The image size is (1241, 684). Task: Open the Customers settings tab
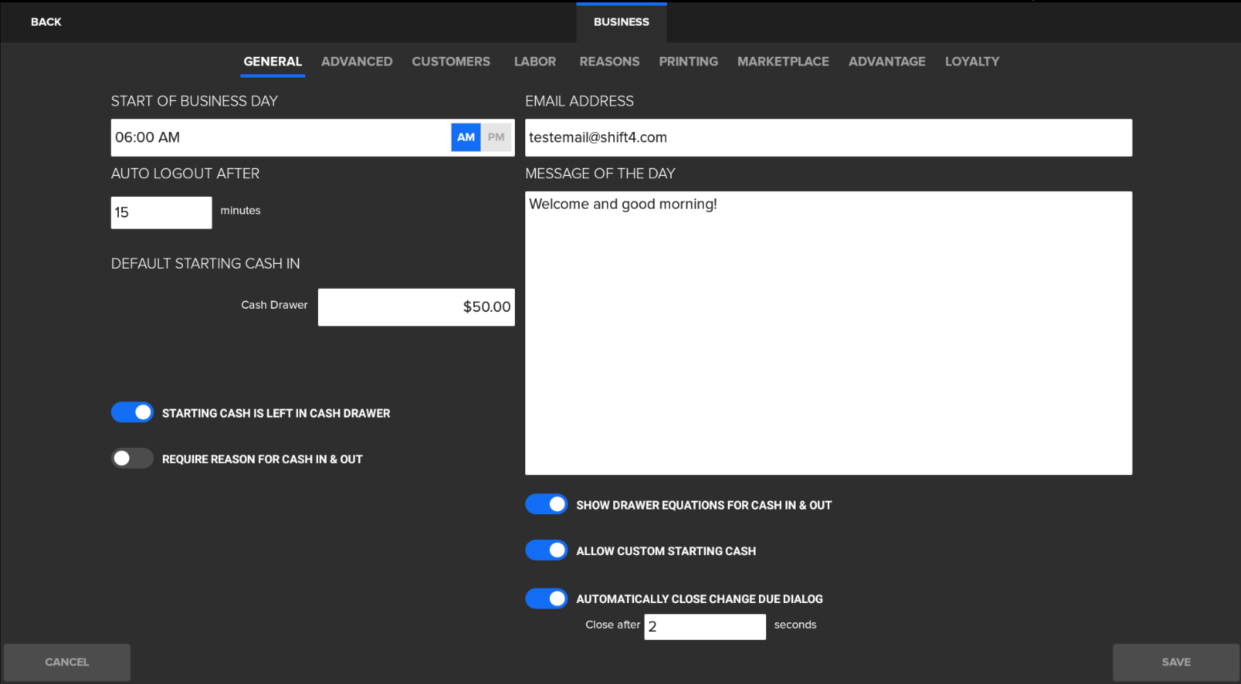click(x=451, y=61)
